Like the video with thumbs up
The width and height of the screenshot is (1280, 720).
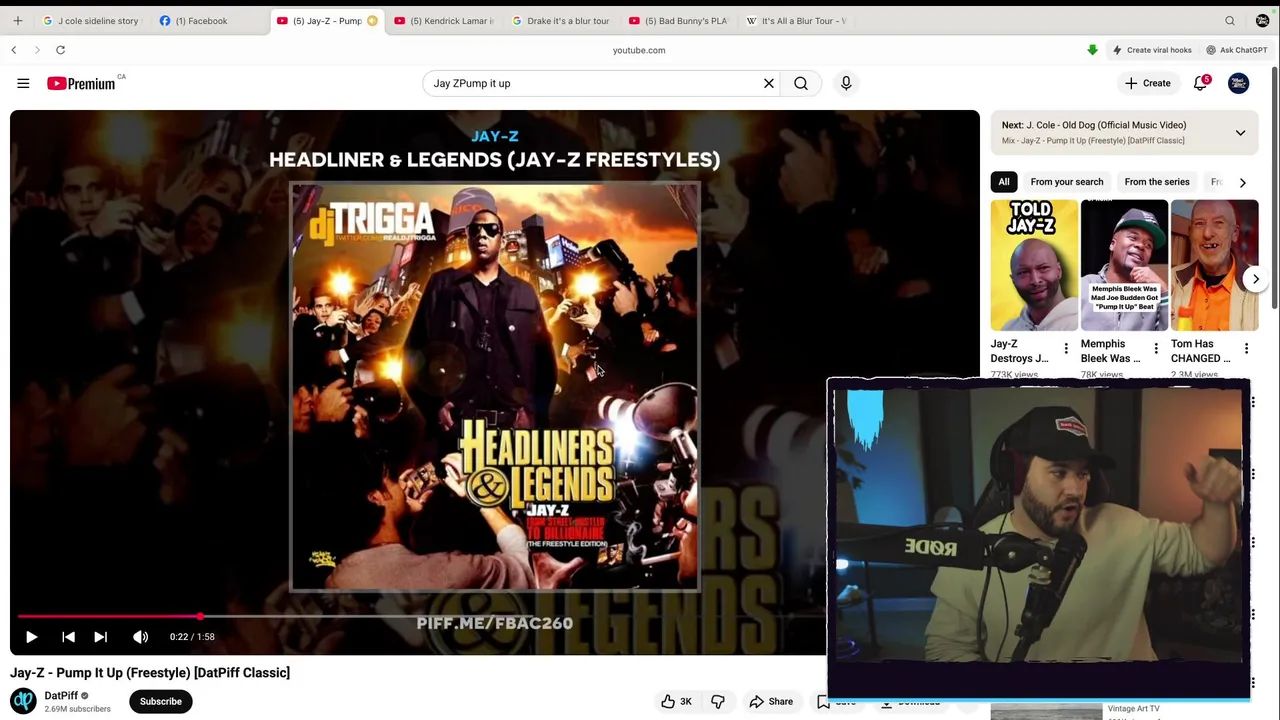676,701
